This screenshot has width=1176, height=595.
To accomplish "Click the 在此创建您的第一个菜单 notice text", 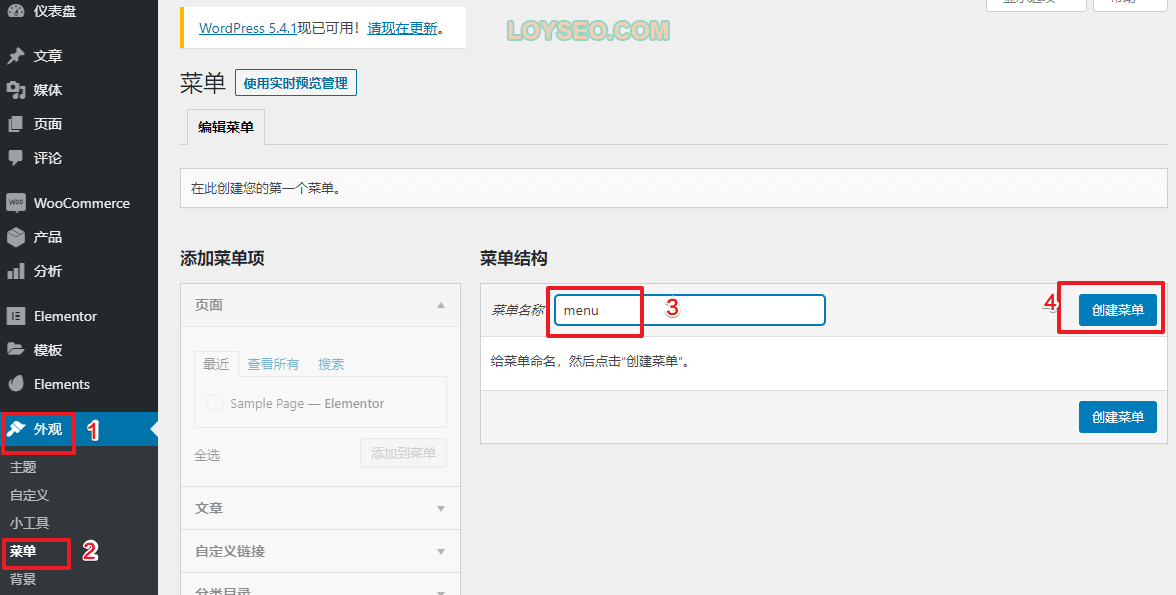I will tap(267, 188).
